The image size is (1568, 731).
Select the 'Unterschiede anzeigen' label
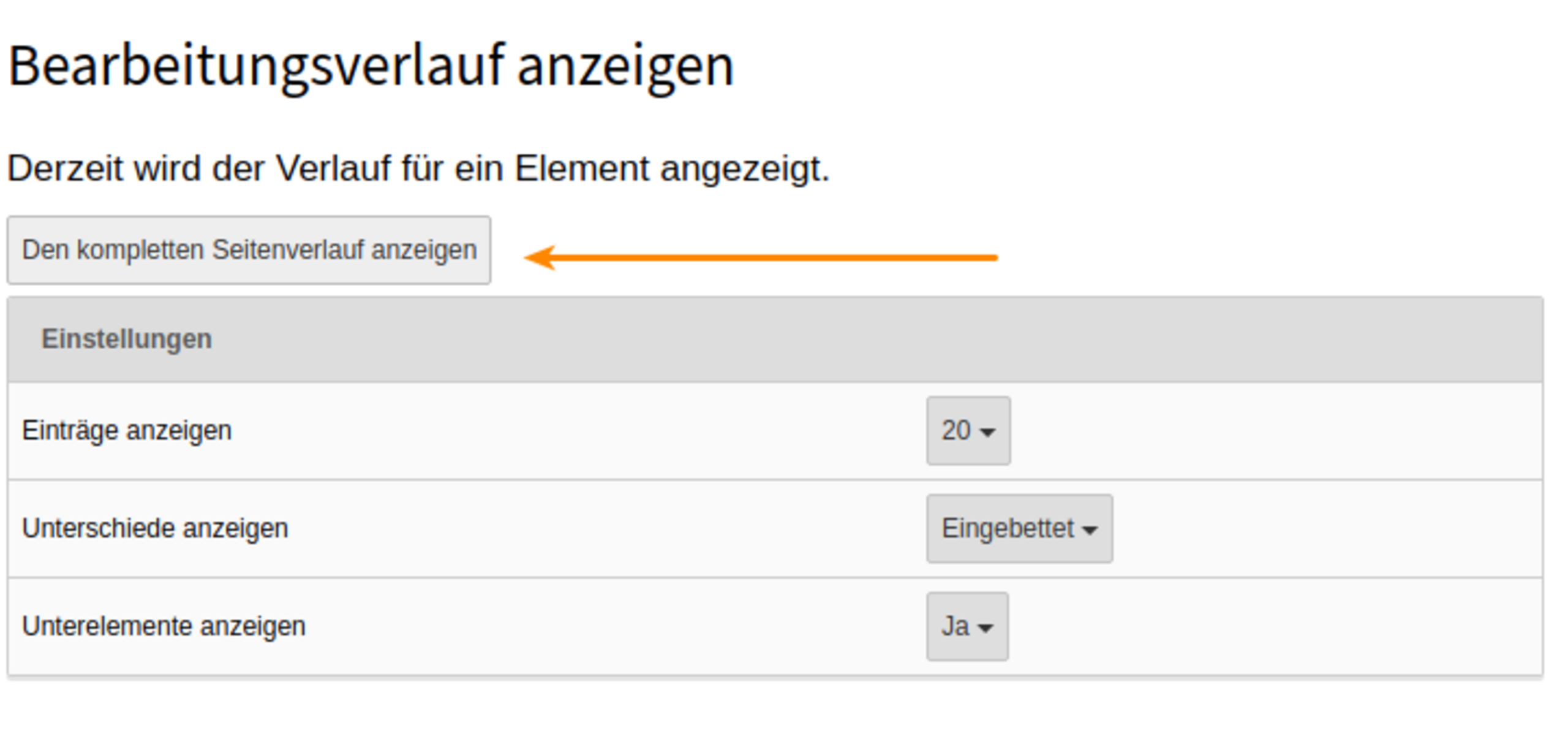point(155,529)
